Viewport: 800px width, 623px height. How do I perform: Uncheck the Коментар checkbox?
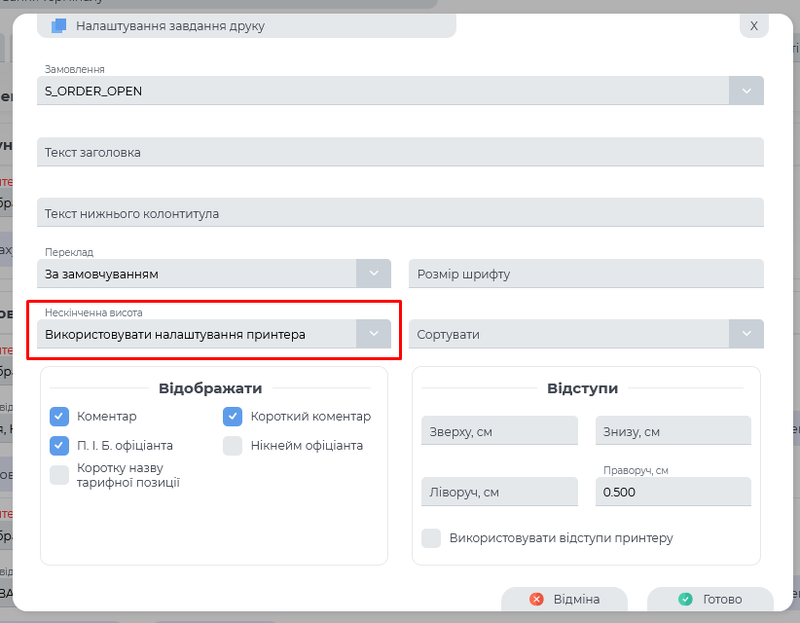click(58, 416)
